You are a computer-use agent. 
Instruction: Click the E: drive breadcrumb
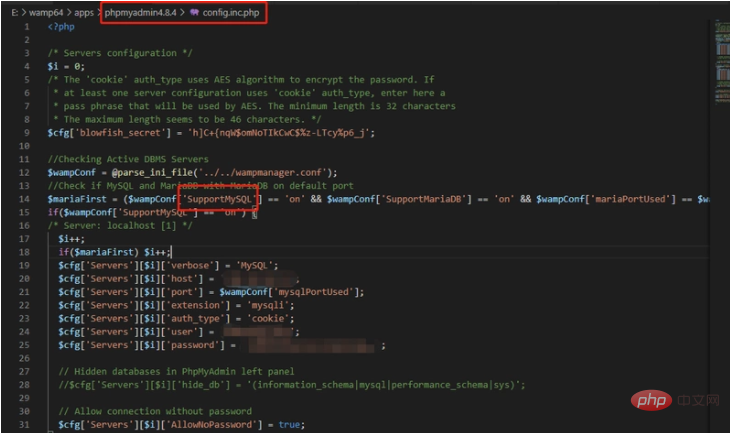pos(15,13)
